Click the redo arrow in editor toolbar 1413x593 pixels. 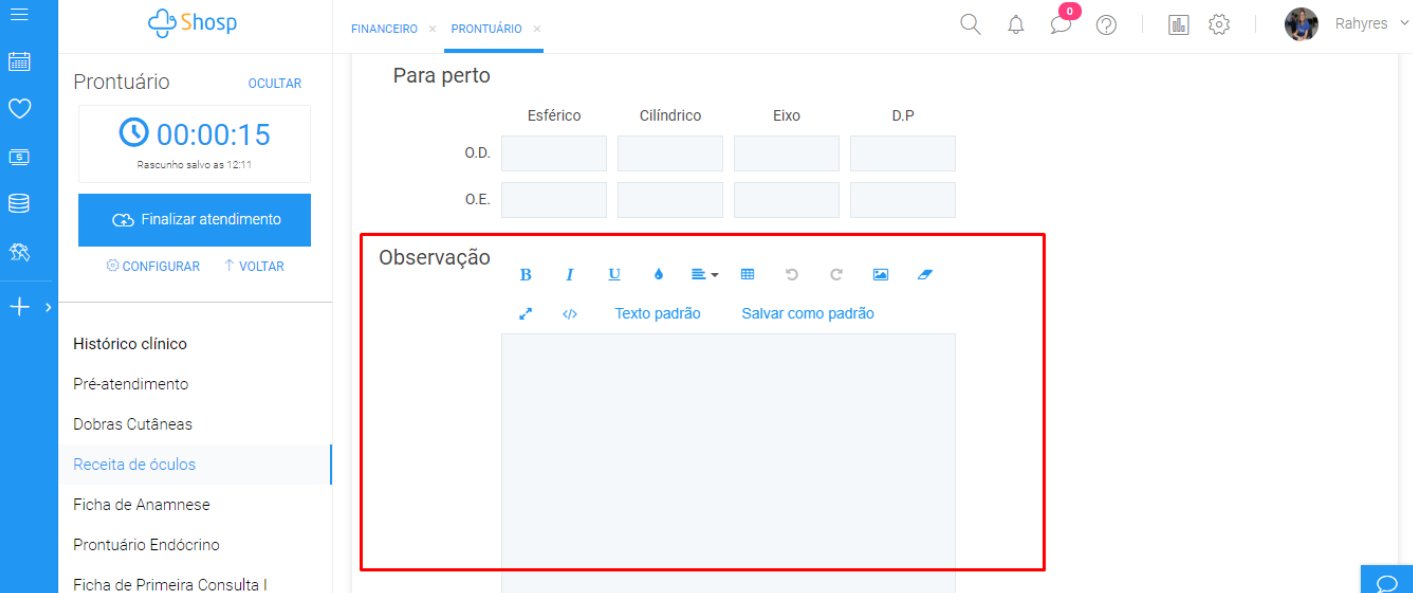coord(836,275)
